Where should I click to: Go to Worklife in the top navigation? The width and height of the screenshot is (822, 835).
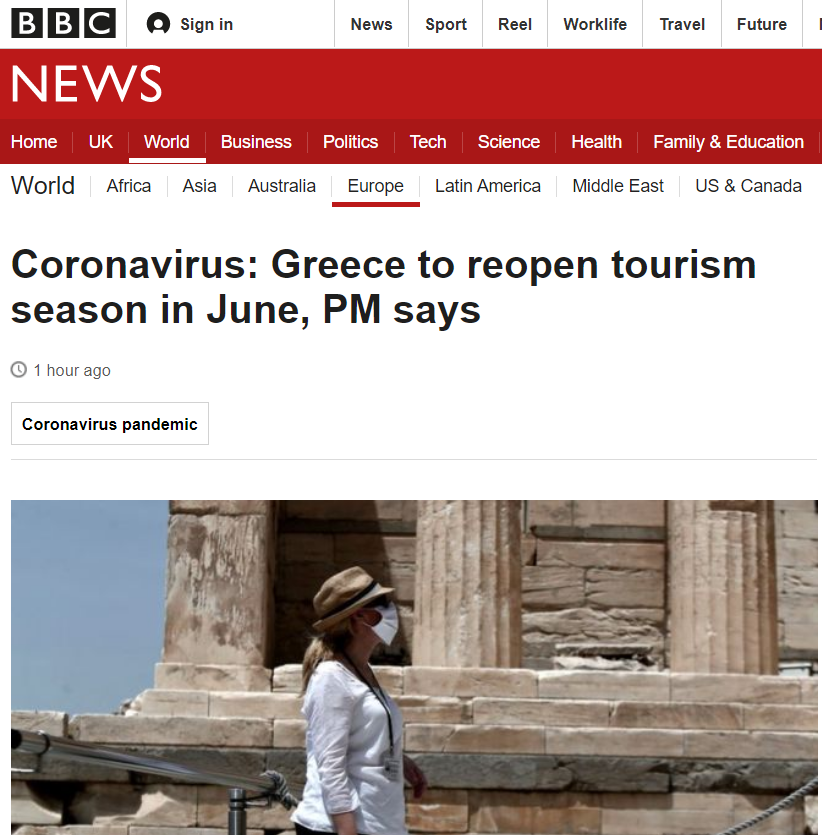tap(595, 24)
